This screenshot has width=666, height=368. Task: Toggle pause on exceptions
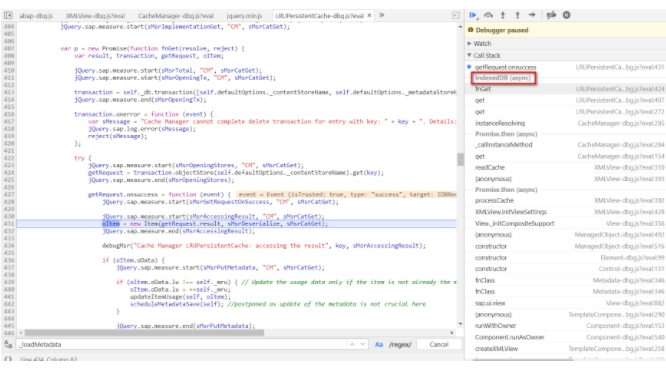pos(567,15)
